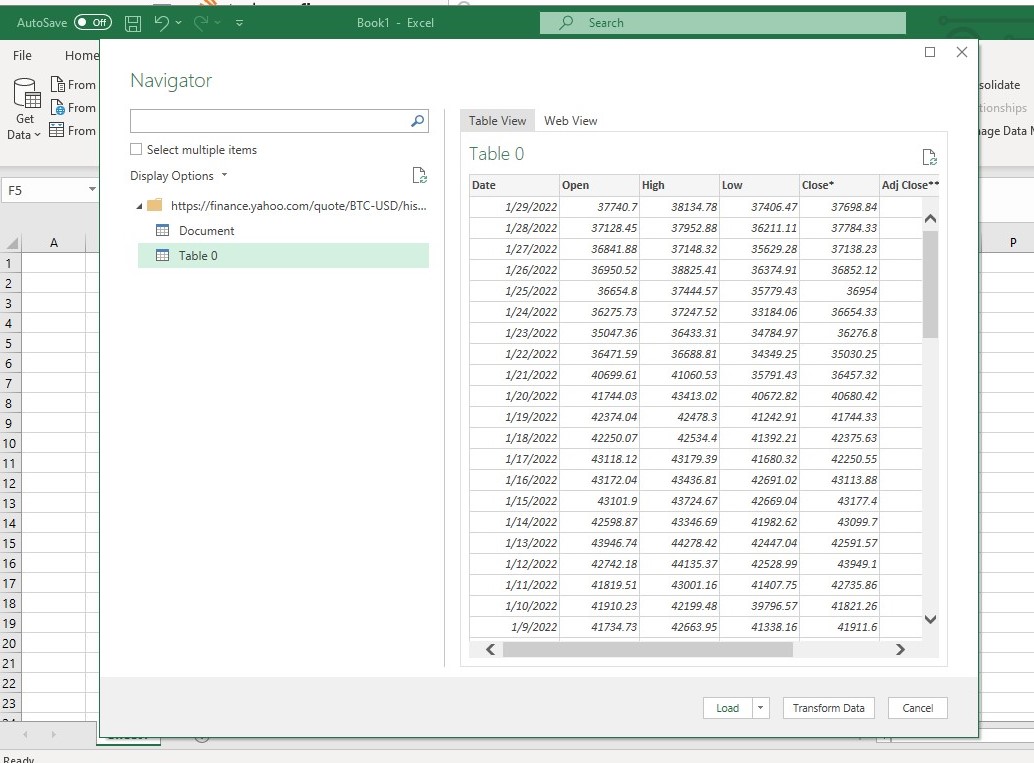Click the magnifier icon in Navigator search
1034x763 pixels.
click(x=417, y=121)
